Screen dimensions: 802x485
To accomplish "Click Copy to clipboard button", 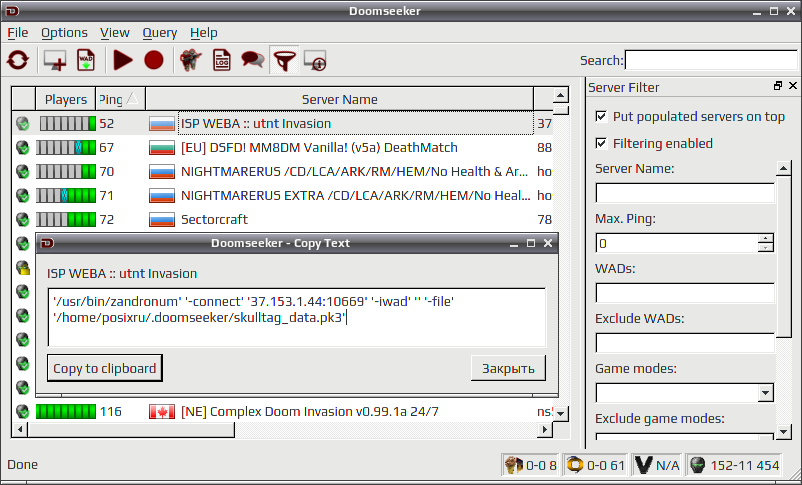I will pos(105,368).
